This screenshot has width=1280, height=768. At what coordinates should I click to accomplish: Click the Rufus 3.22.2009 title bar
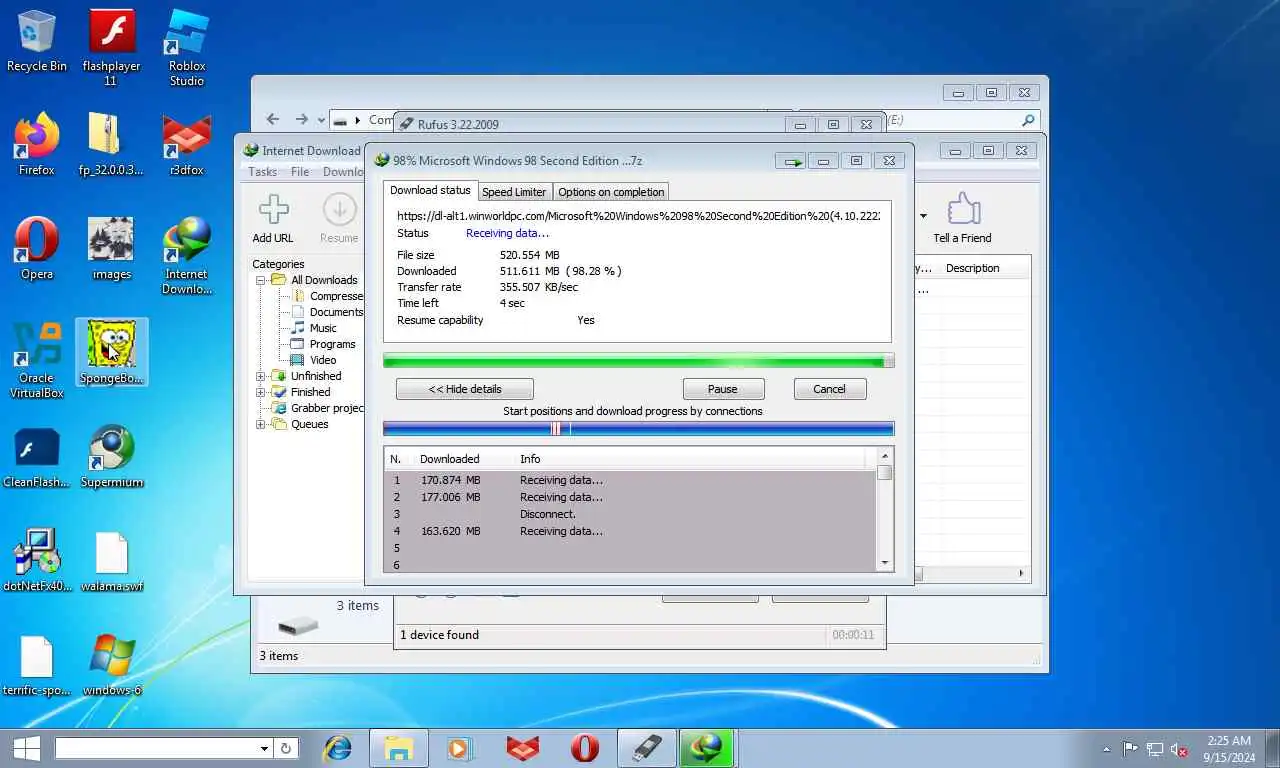point(590,124)
